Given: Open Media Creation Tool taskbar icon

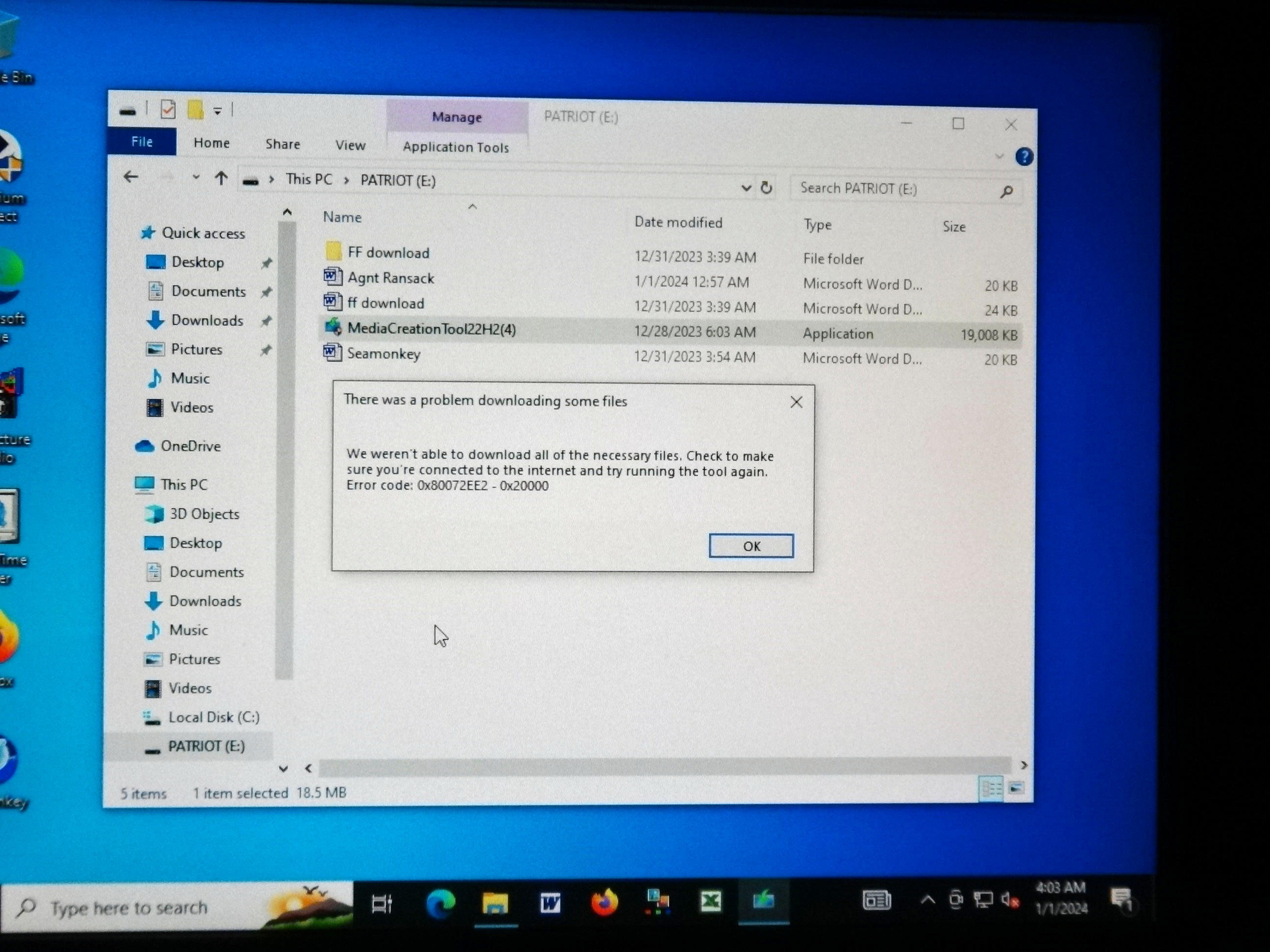Looking at the screenshot, I should point(763,901).
